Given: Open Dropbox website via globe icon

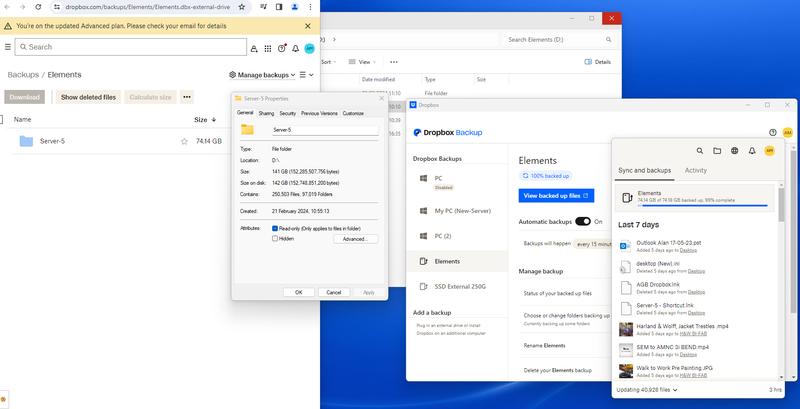Looking at the screenshot, I should point(734,151).
